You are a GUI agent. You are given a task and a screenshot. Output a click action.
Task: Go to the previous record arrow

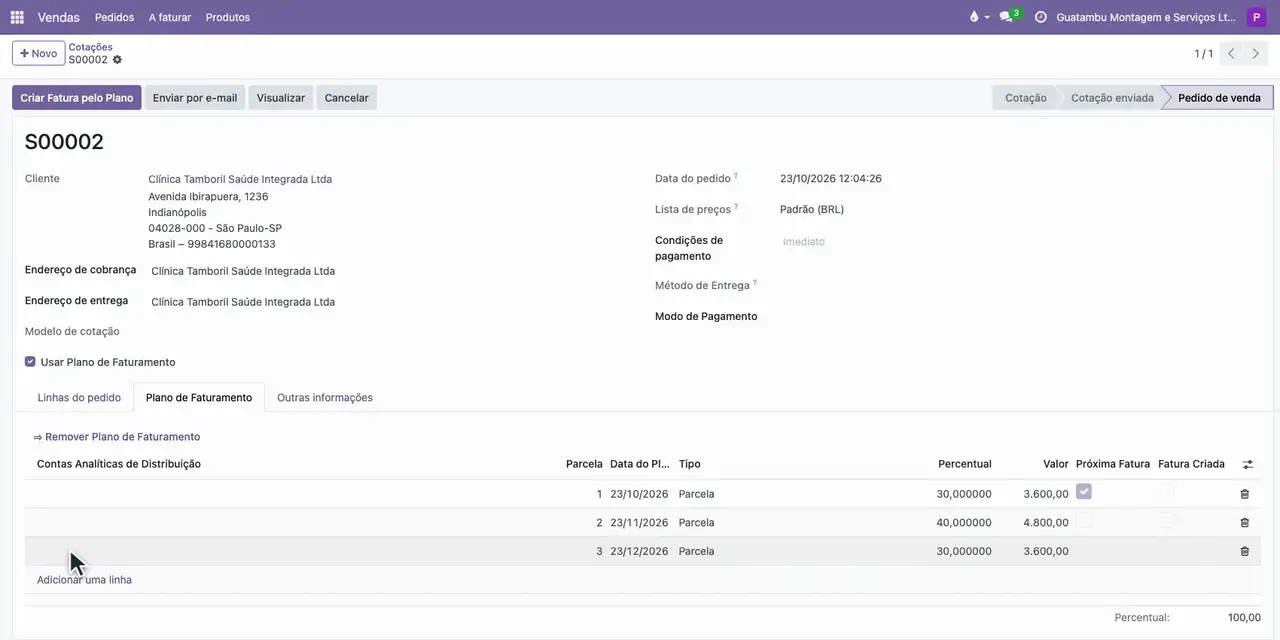1231,54
